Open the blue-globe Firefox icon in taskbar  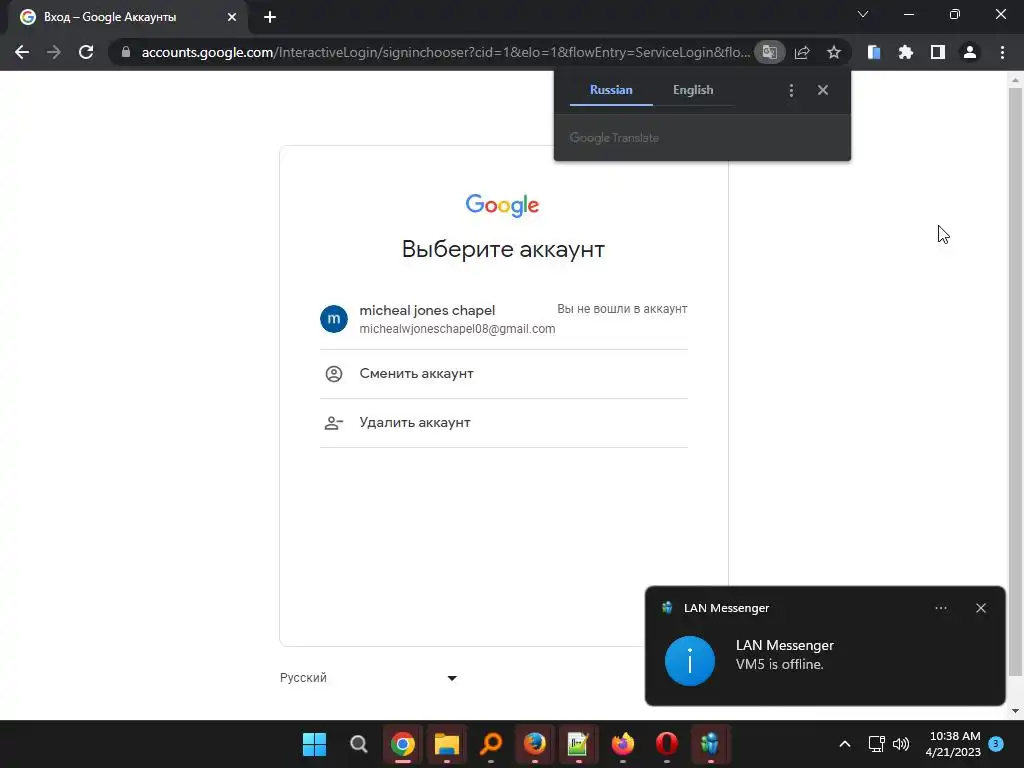pos(534,744)
